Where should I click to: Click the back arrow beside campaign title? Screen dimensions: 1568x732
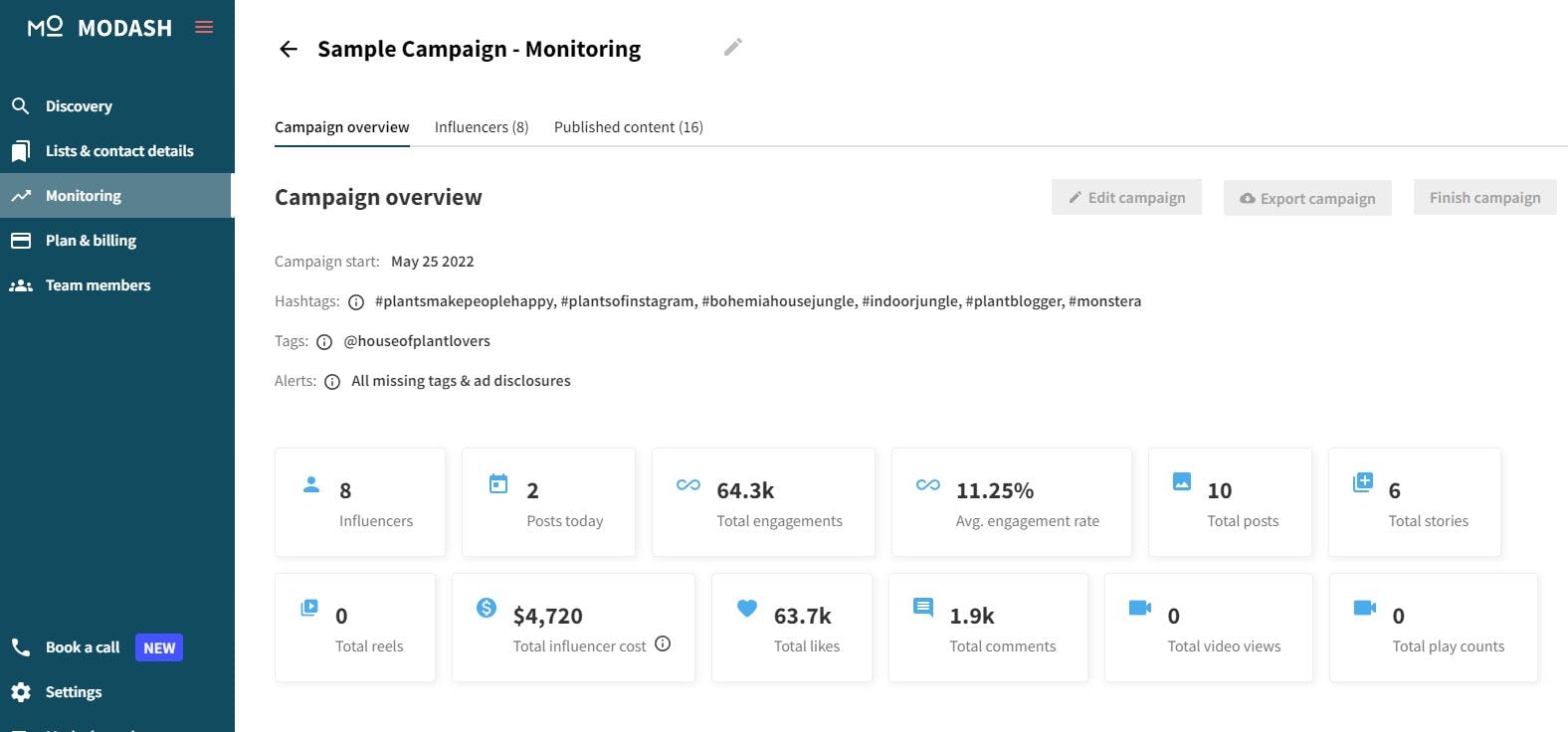point(289,49)
